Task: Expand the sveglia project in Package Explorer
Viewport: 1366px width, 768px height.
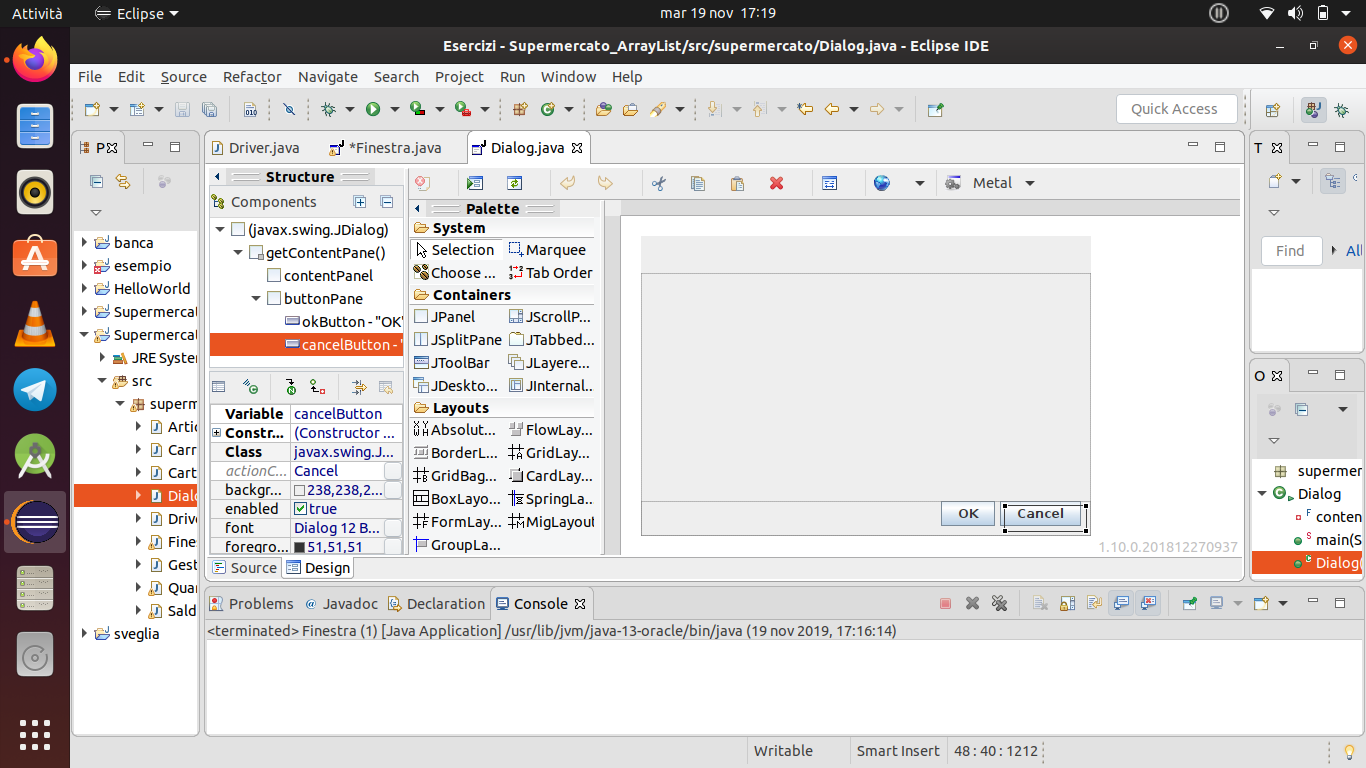Action: (85, 634)
